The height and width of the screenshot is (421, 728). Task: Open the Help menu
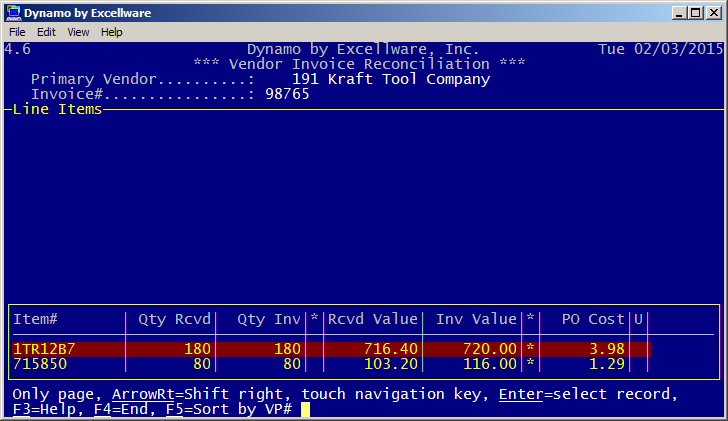point(111,32)
